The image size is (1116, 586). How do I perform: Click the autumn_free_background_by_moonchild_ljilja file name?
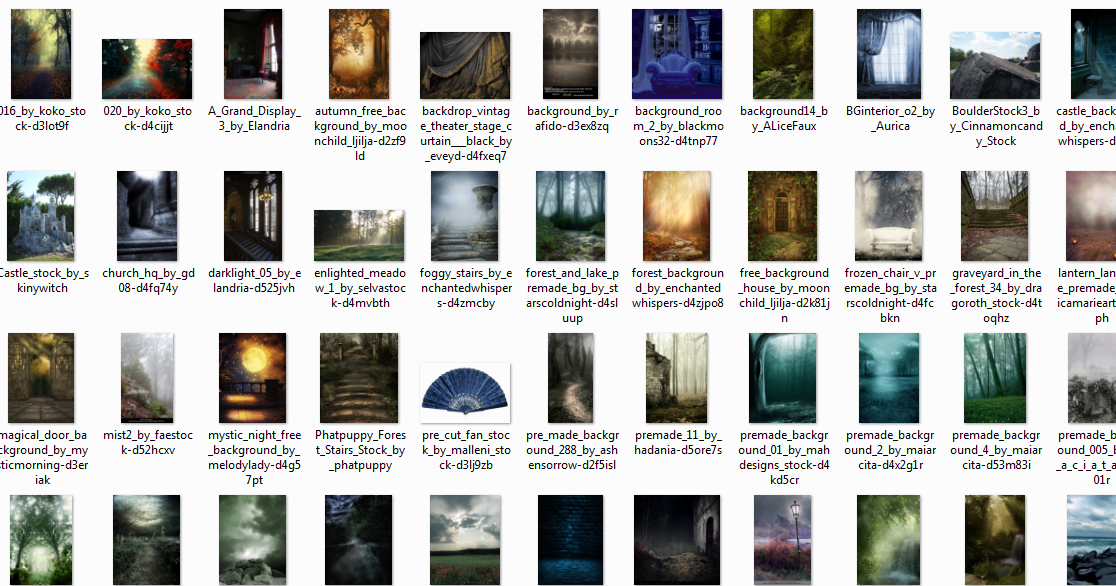click(x=360, y=133)
